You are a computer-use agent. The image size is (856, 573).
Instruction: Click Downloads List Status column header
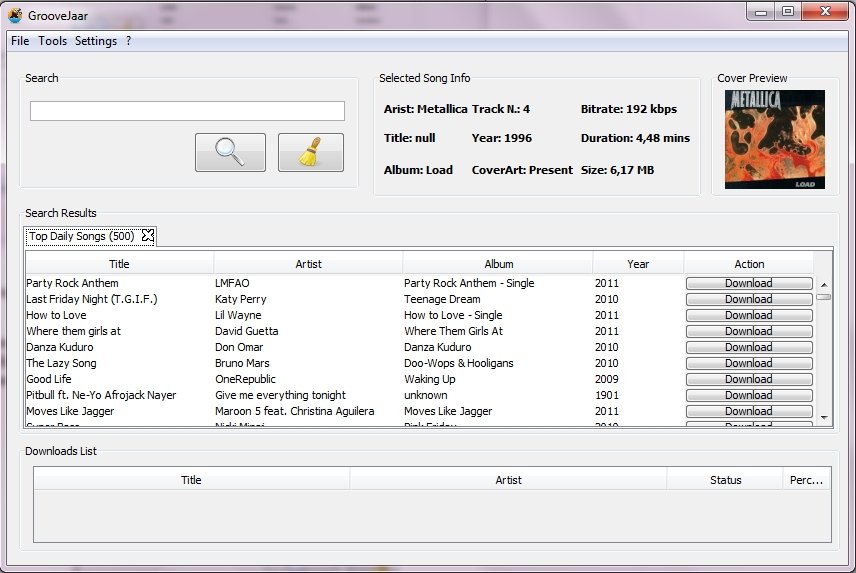click(726, 480)
